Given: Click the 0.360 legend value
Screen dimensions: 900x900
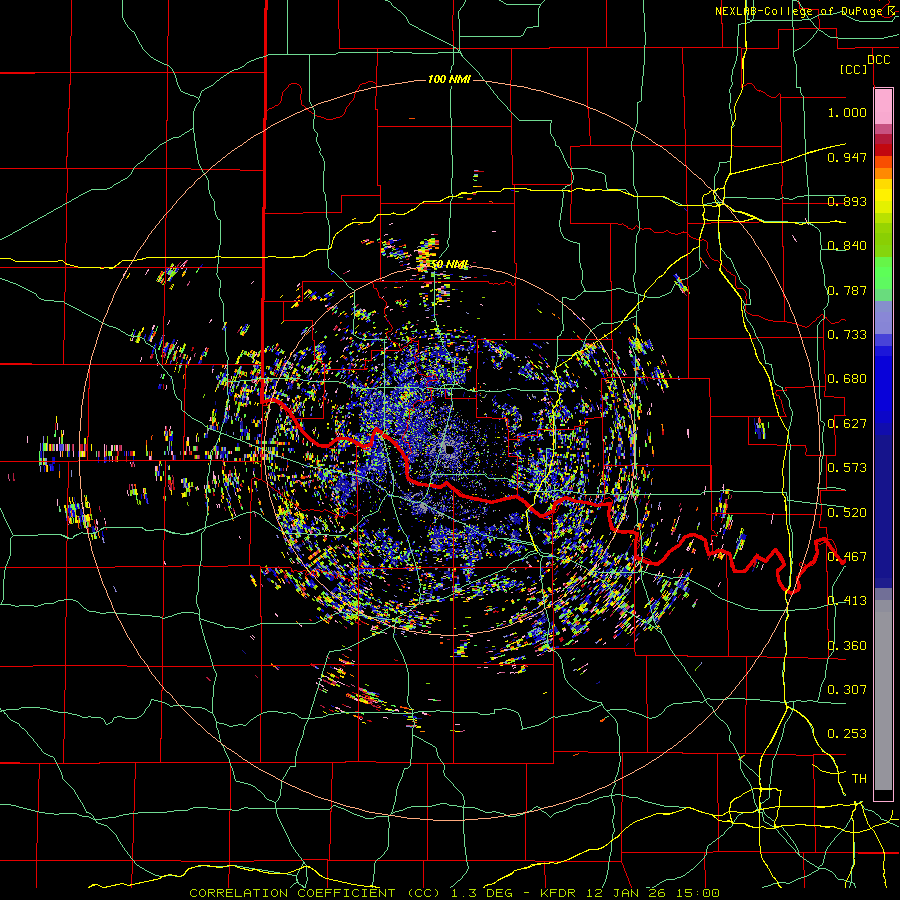Looking at the screenshot, I should (x=847, y=646).
